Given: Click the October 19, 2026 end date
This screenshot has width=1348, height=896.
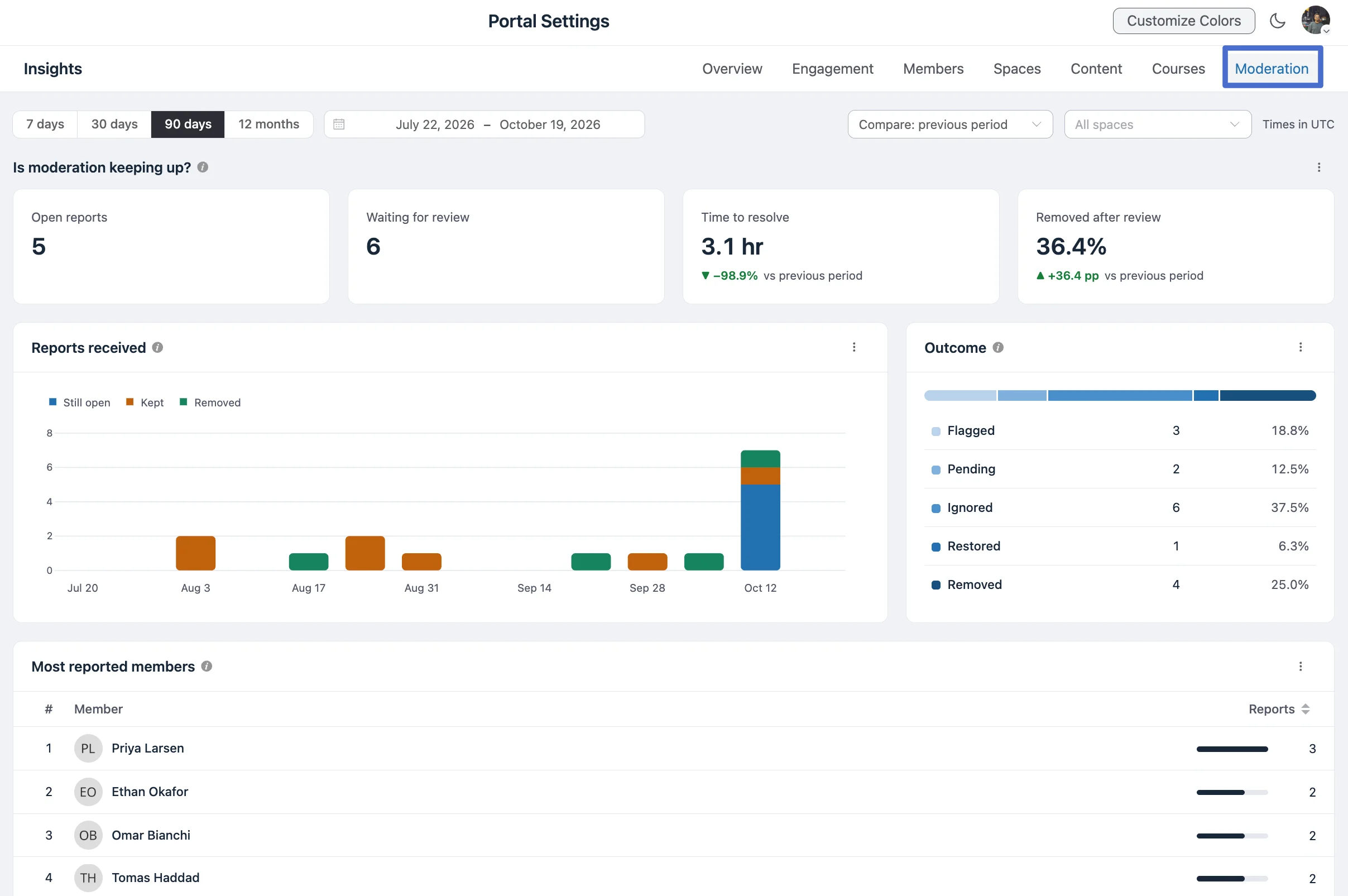Looking at the screenshot, I should [550, 124].
